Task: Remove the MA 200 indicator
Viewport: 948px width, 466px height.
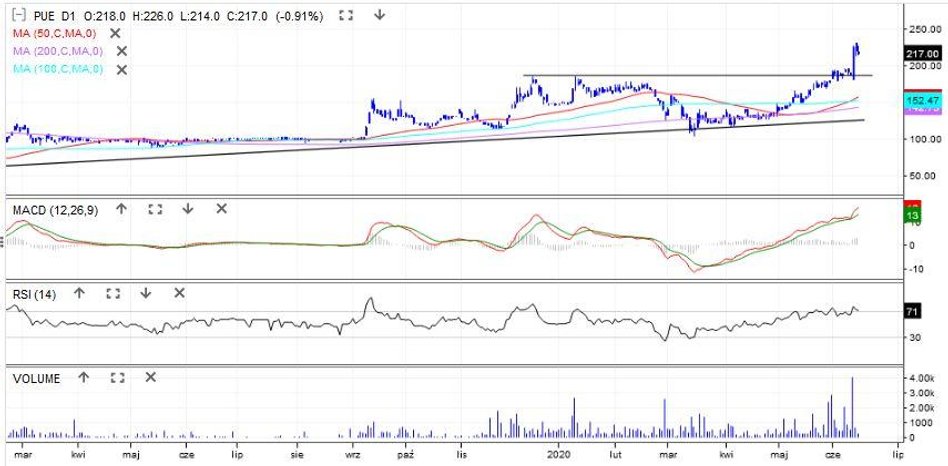Action: click(x=122, y=51)
